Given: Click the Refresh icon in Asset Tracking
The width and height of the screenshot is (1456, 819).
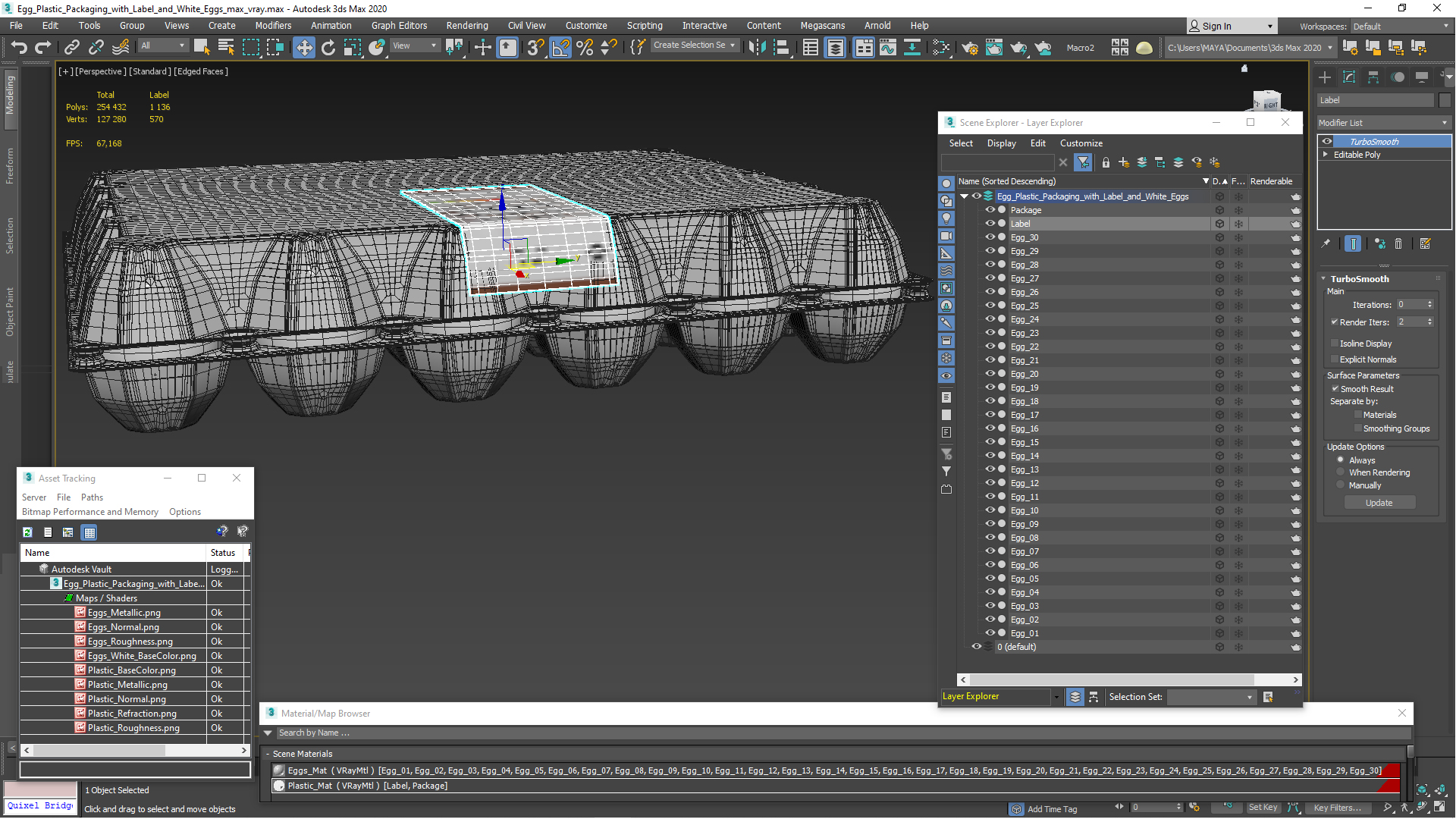Looking at the screenshot, I should coord(27,532).
